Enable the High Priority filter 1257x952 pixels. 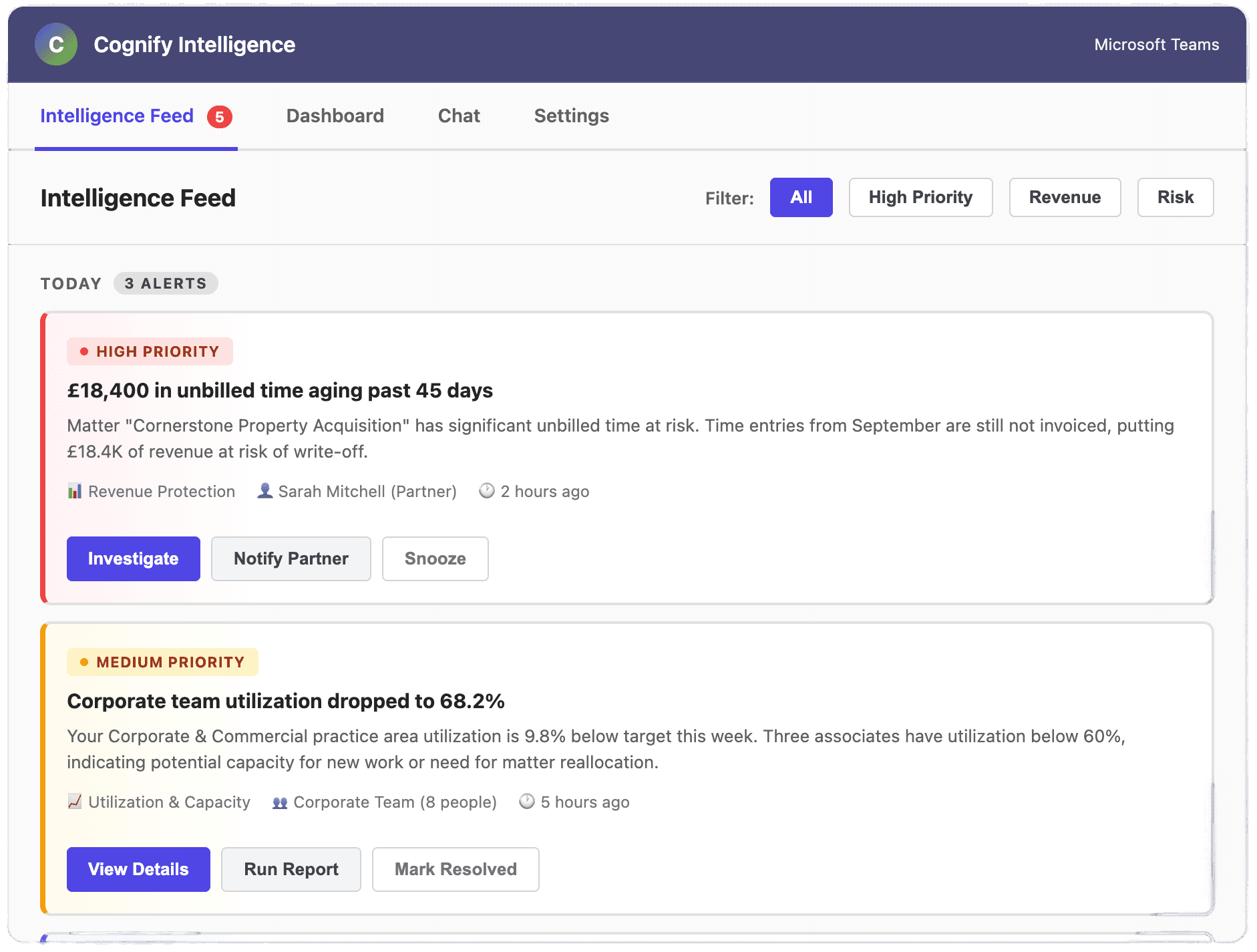920,197
